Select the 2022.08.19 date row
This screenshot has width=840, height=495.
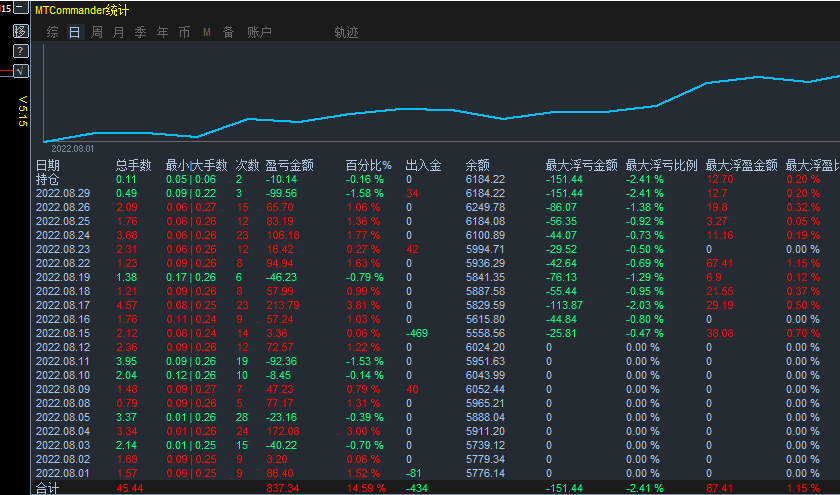tap(63, 277)
